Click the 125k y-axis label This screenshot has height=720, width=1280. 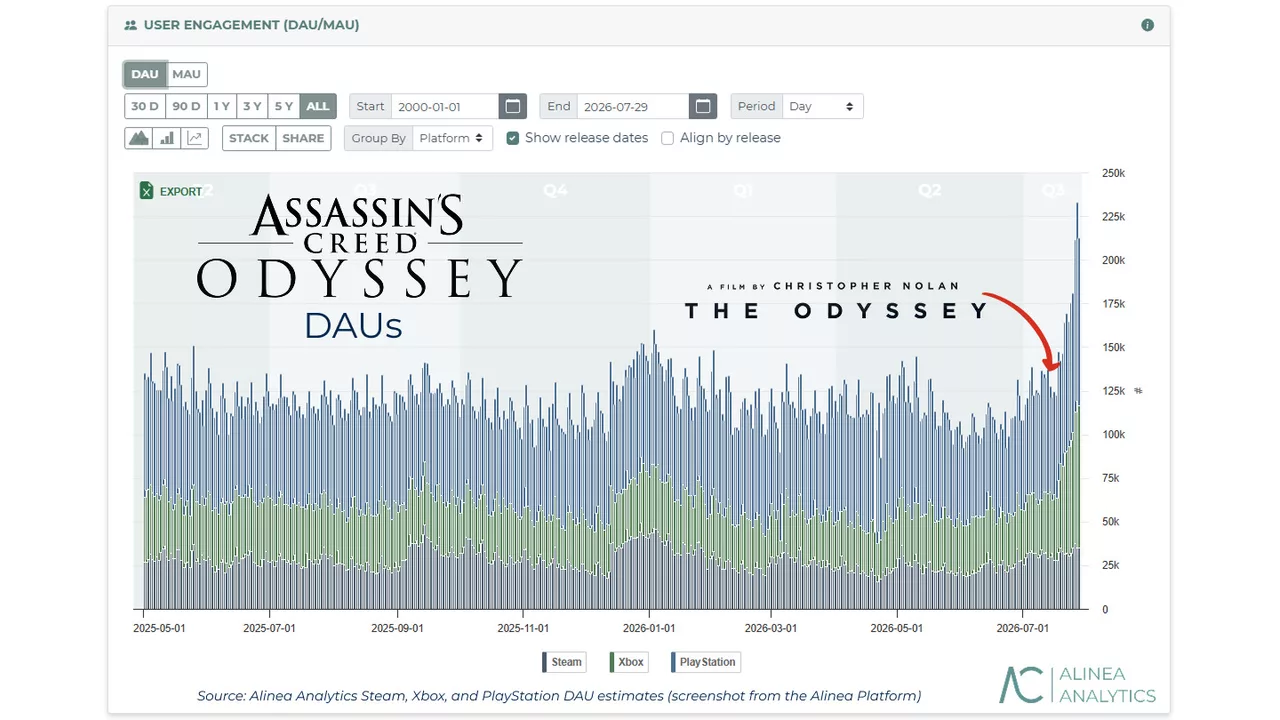[1113, 391]
